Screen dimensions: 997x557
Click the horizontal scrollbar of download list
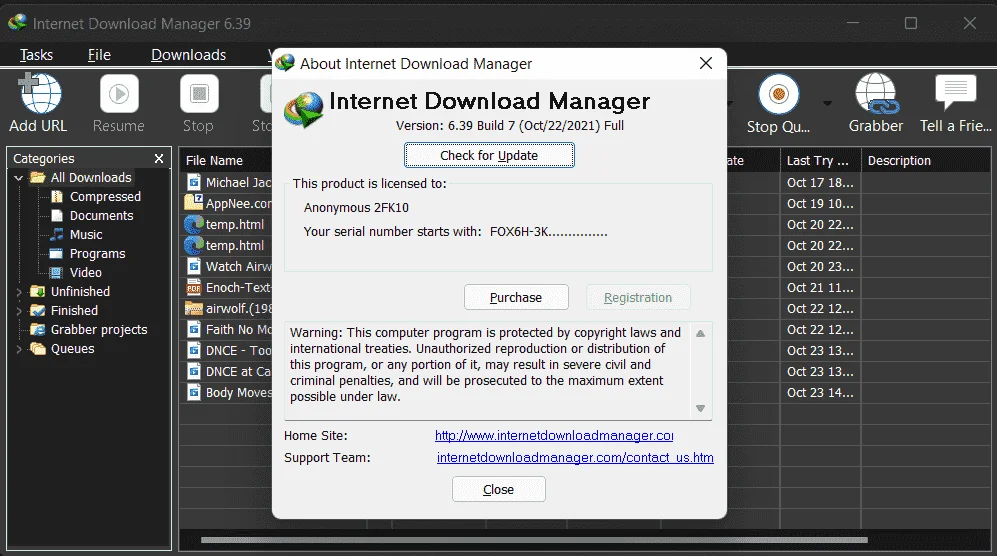pyautogui.click(x=534, y=540)
